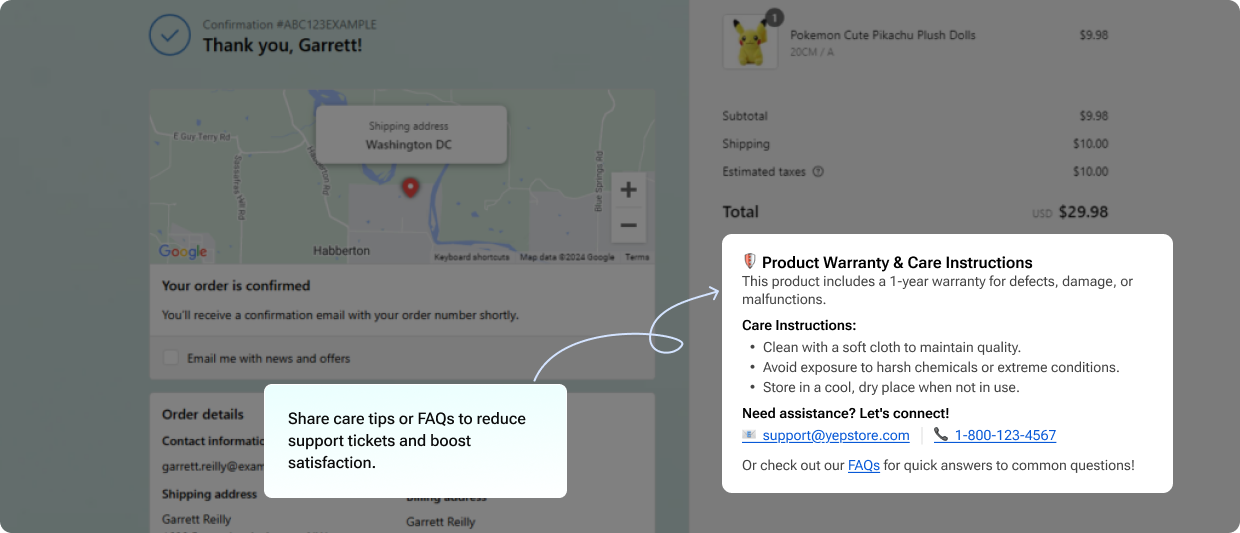Click the red map location pin

(410, 188)
